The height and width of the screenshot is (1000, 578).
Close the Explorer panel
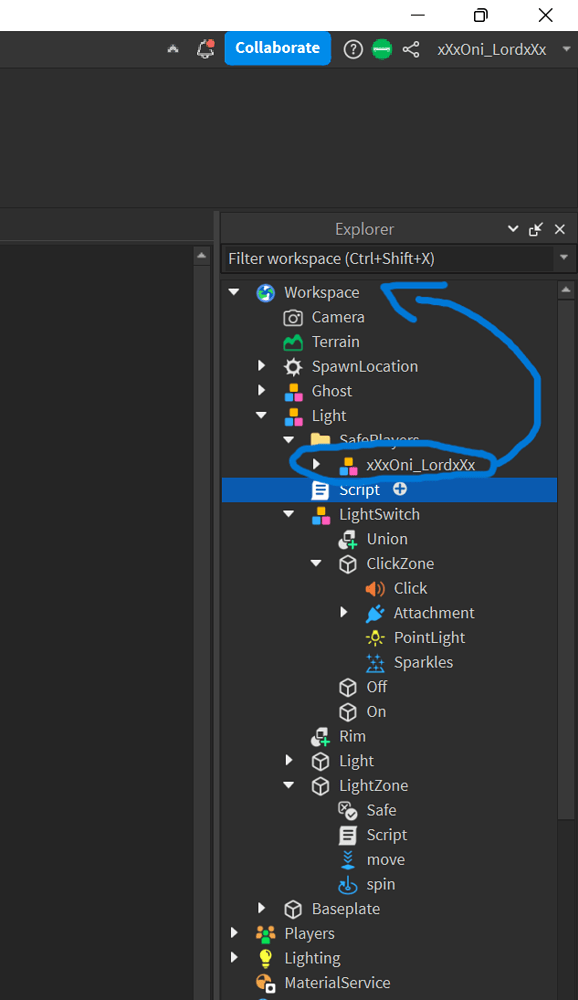tap(559, 229)
